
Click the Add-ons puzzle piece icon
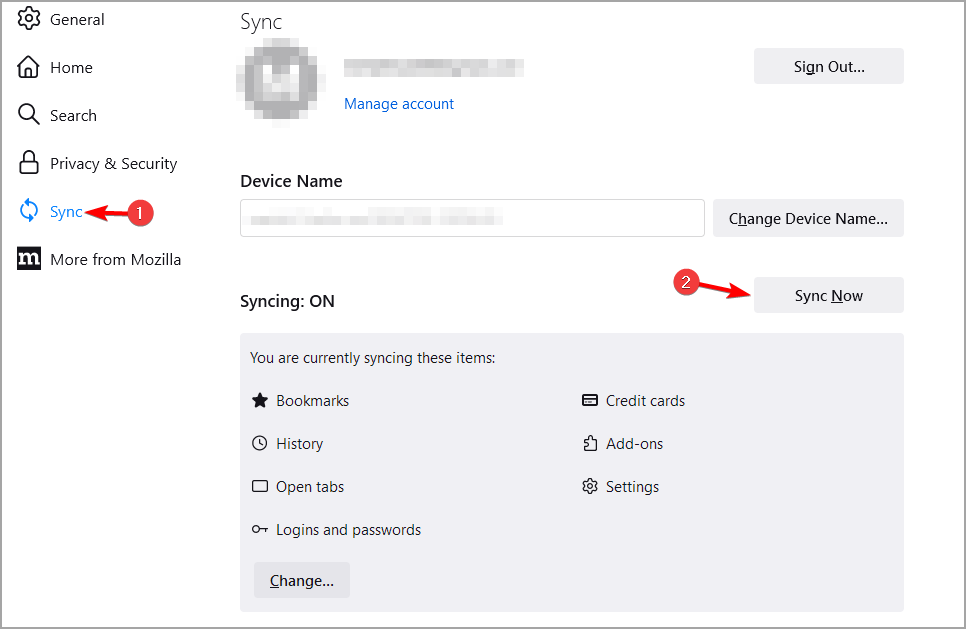[x=590, y=444]
